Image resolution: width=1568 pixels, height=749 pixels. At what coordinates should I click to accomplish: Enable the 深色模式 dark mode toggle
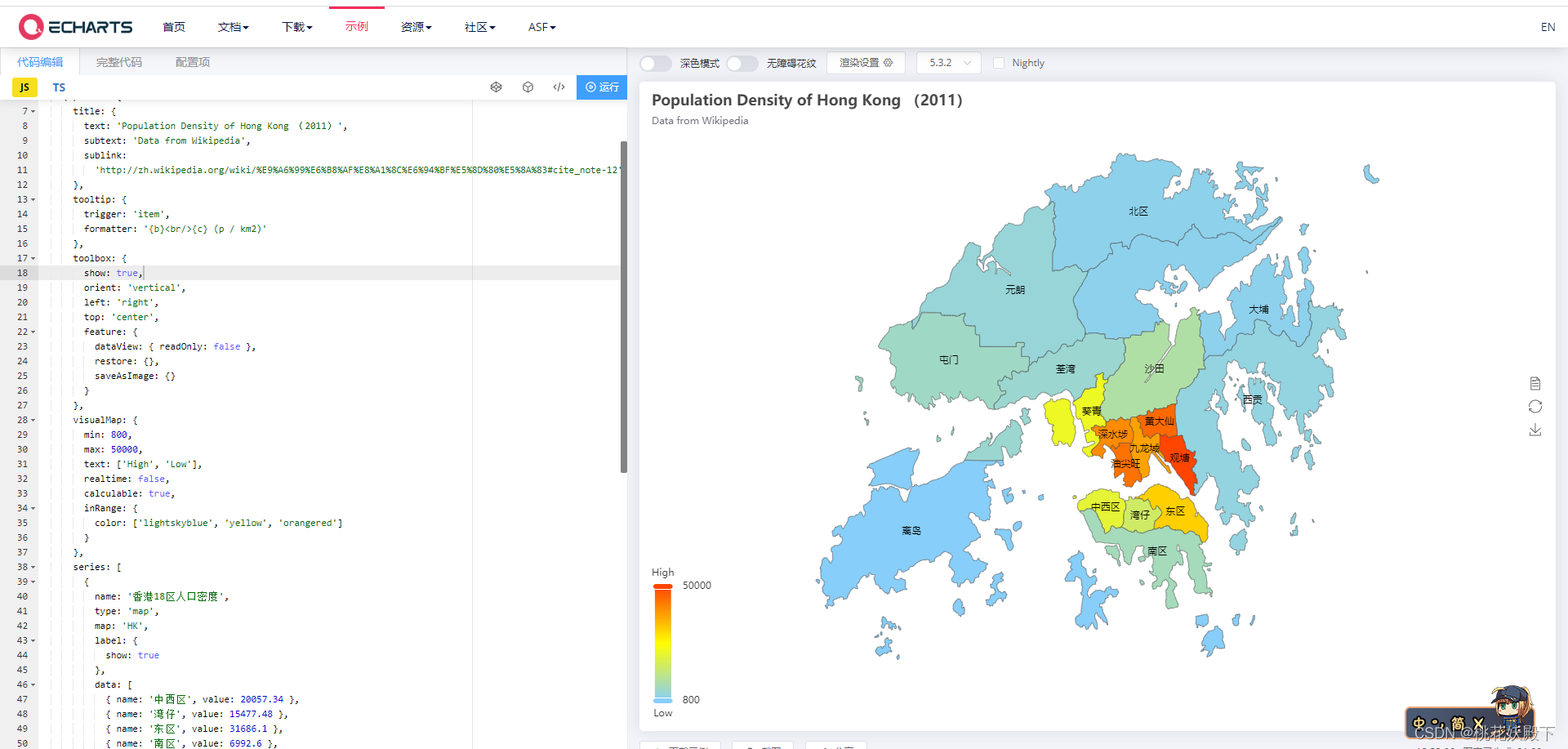[x=655, y=63]
